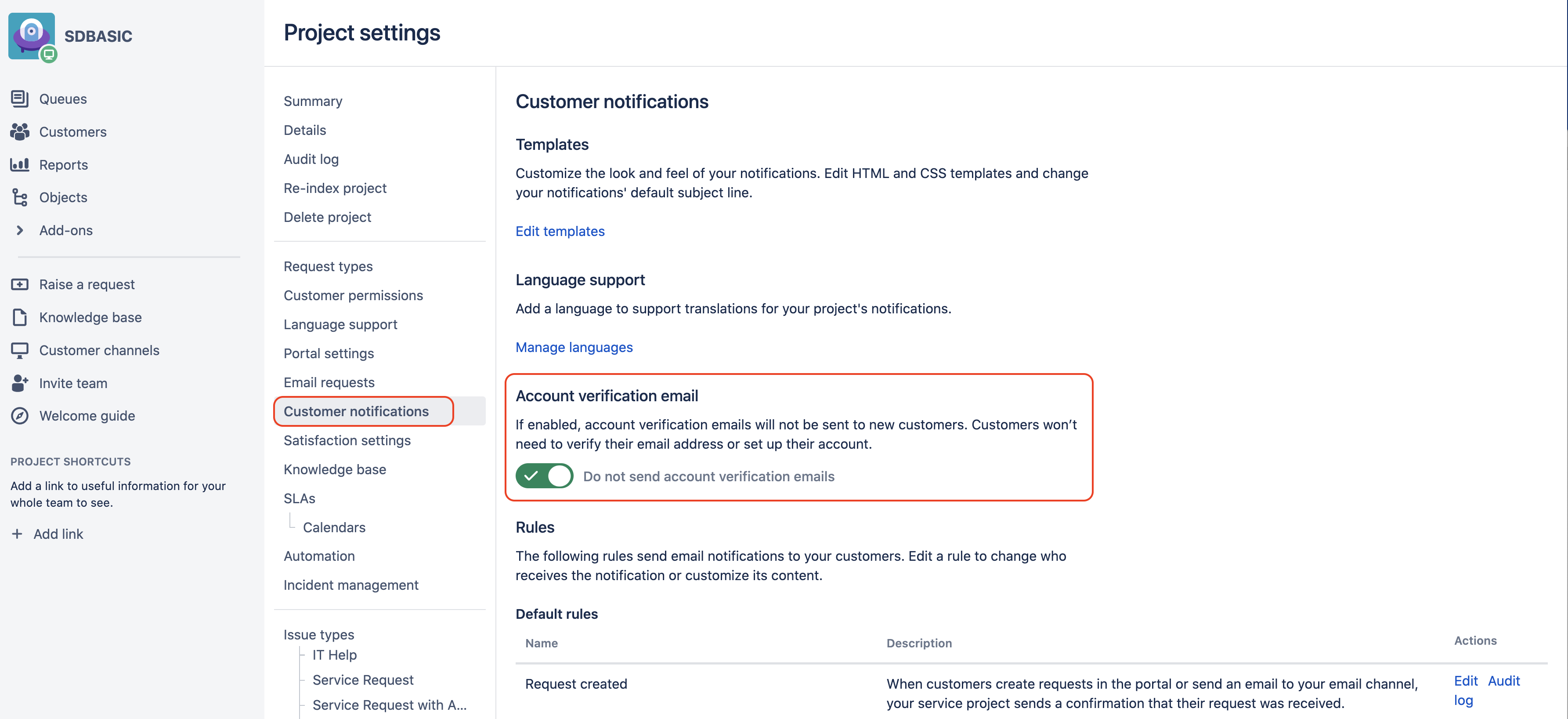Open the Queues icon in sidebar

19,99
